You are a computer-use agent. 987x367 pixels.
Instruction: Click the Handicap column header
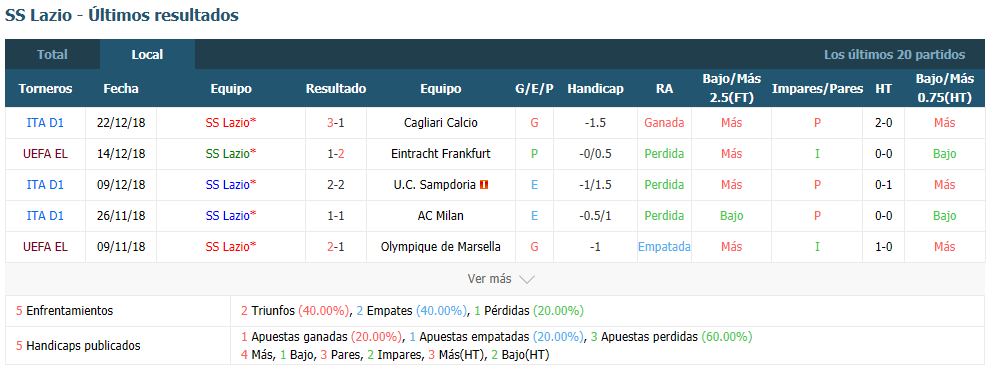click(x=595, y=89)
